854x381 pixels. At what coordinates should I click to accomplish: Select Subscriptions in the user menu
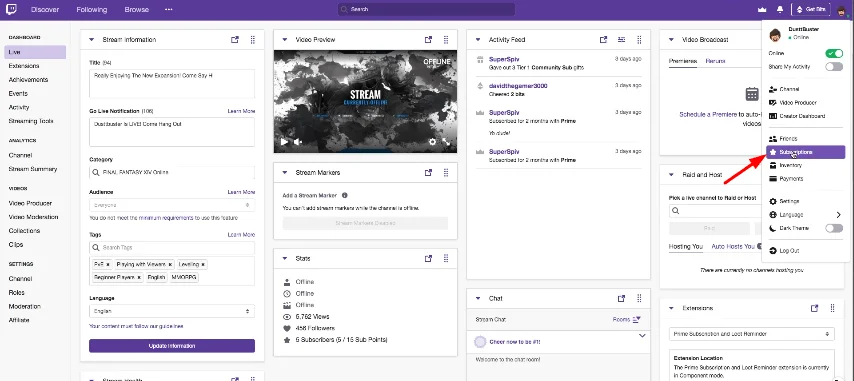coord(805,152)
